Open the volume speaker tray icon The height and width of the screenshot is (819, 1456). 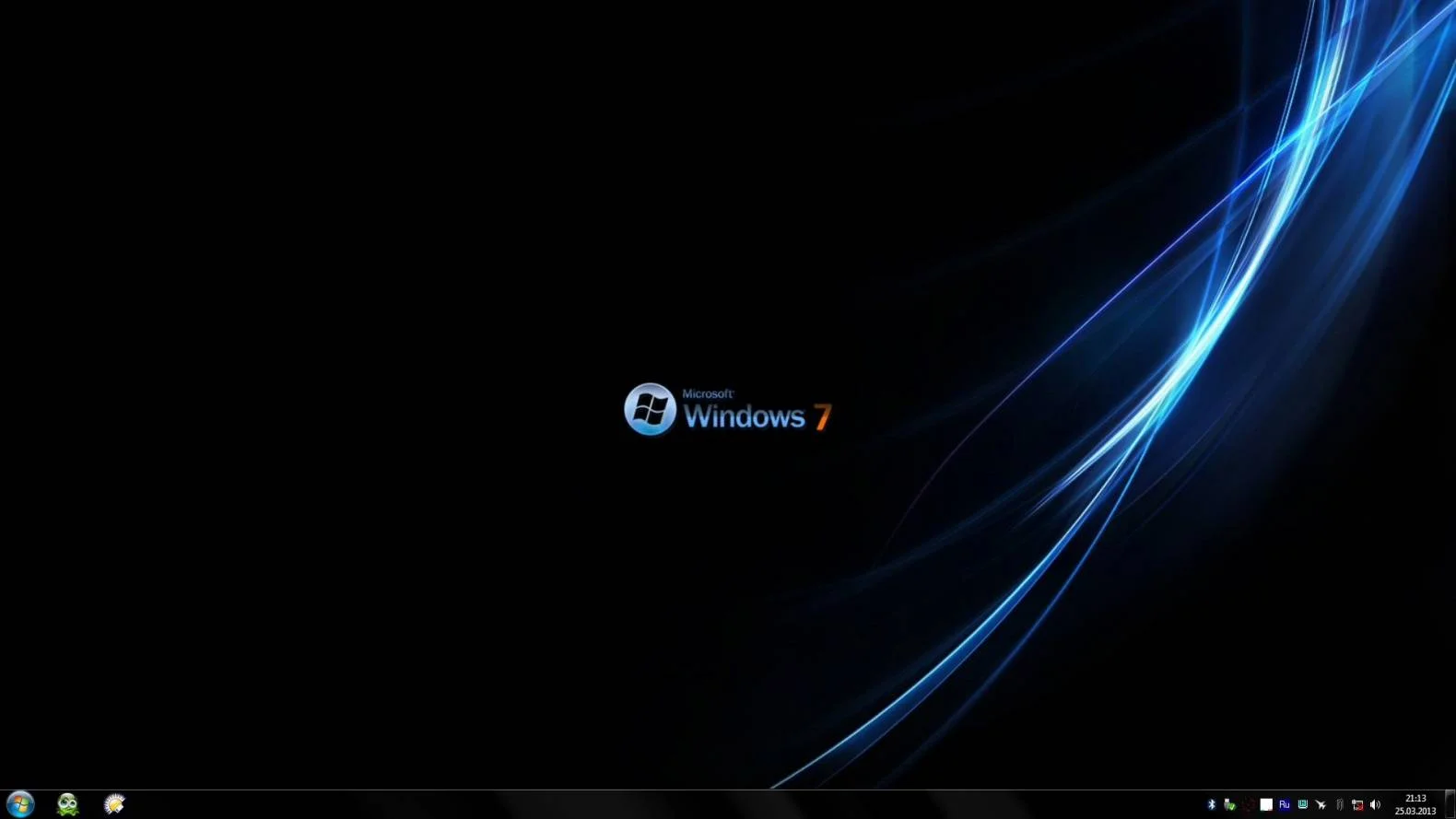[1375, 805]
